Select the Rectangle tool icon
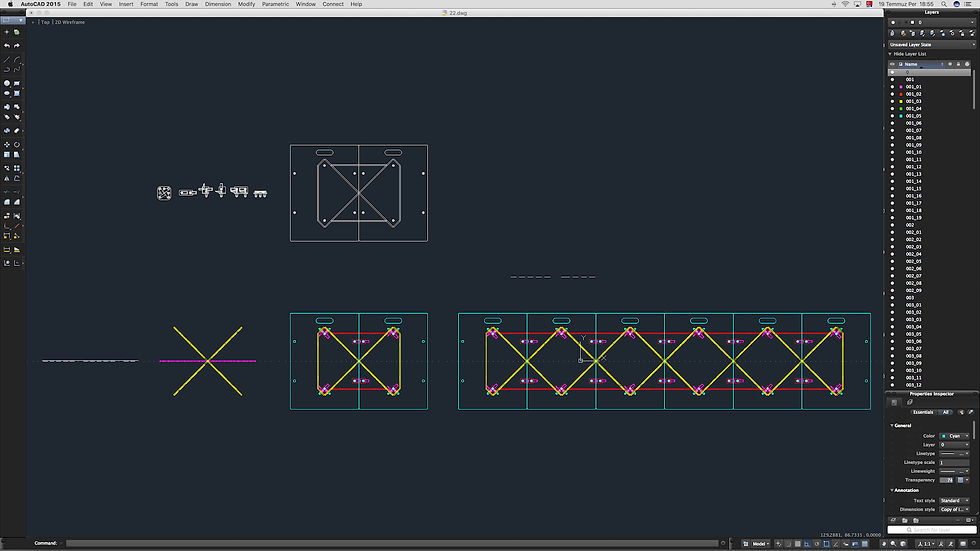 pos(17,83)
